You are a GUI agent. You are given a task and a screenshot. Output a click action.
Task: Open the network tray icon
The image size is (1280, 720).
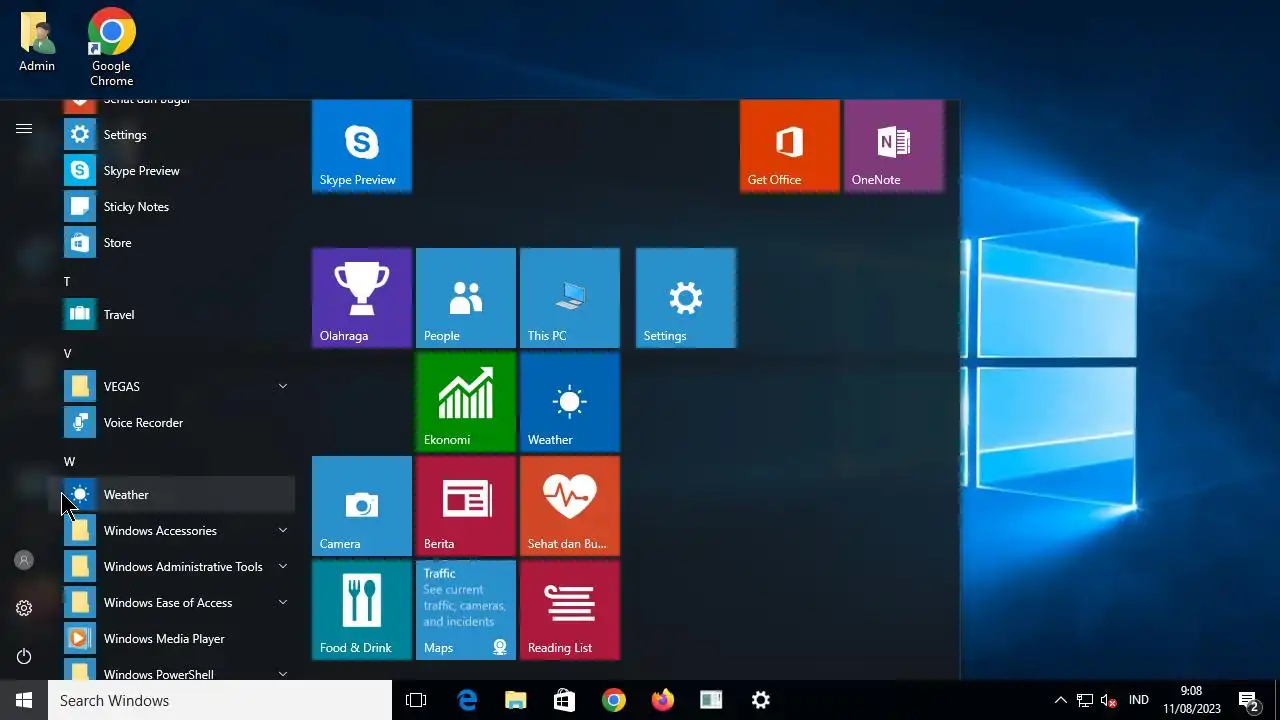[x=1085, y=700]
